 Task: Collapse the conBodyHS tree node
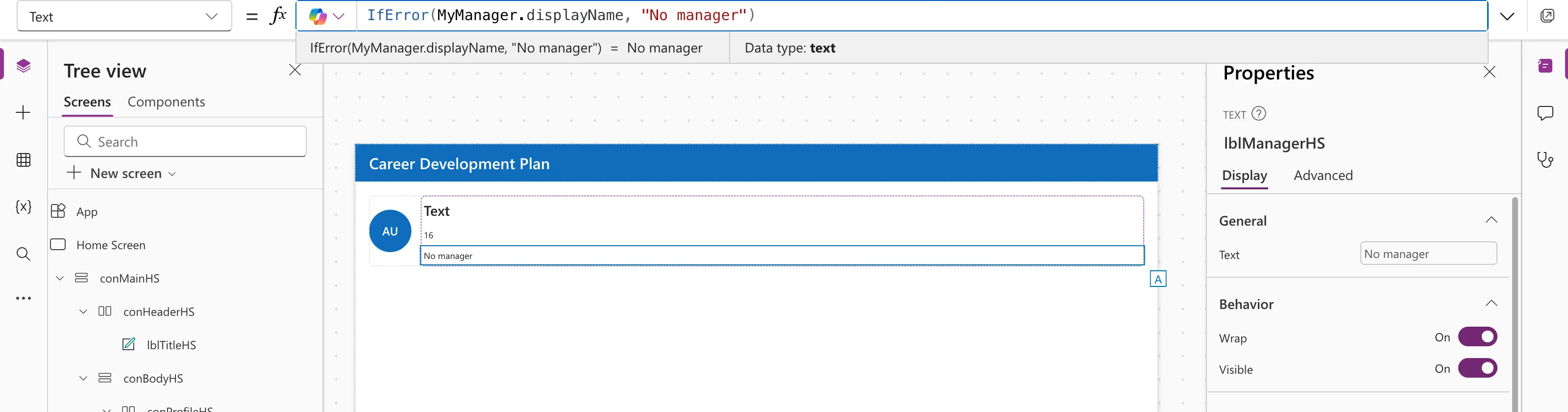[x=83, y=379]
